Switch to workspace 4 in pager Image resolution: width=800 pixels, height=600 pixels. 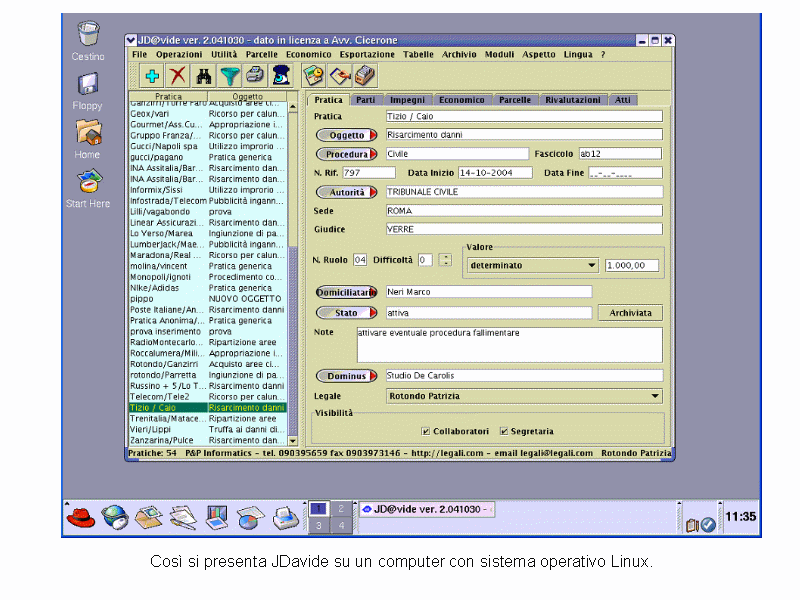341,525
